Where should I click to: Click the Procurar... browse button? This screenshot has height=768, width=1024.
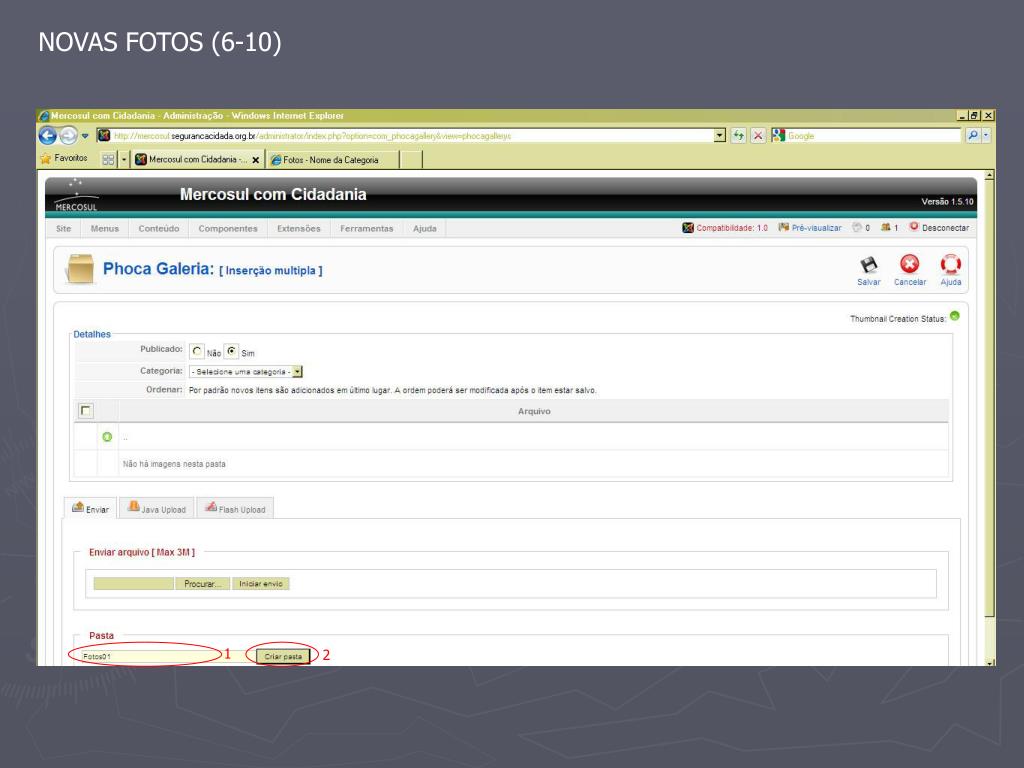click(x=202, y=584)
